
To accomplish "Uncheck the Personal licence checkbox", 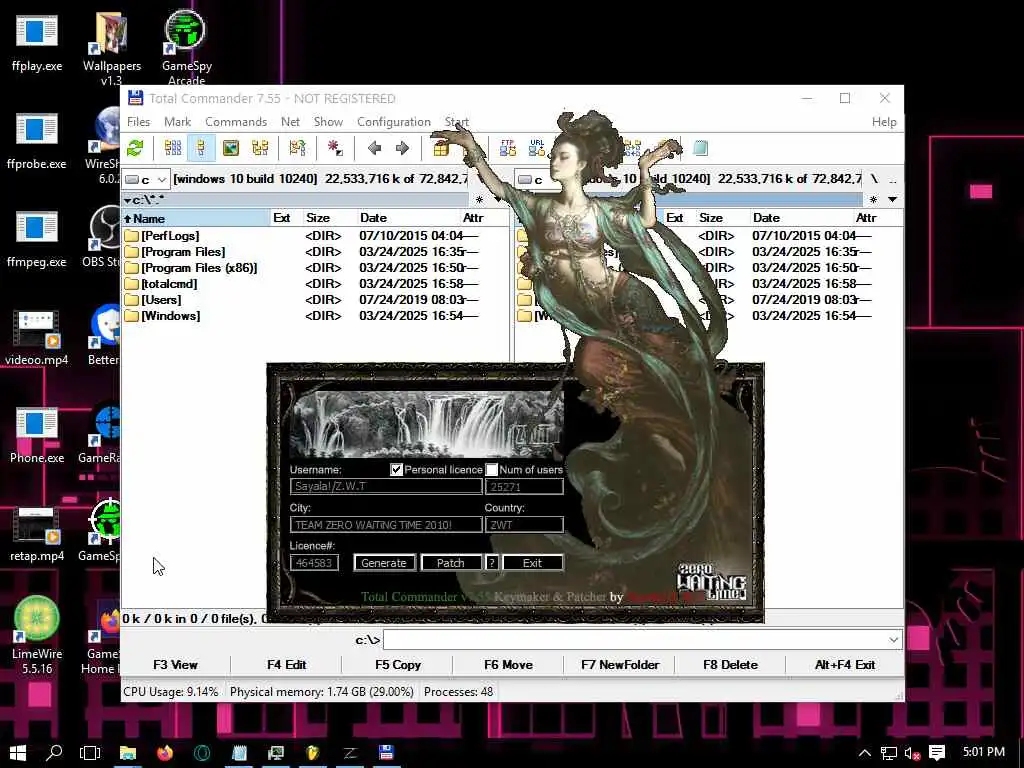I will coord(396,470).
